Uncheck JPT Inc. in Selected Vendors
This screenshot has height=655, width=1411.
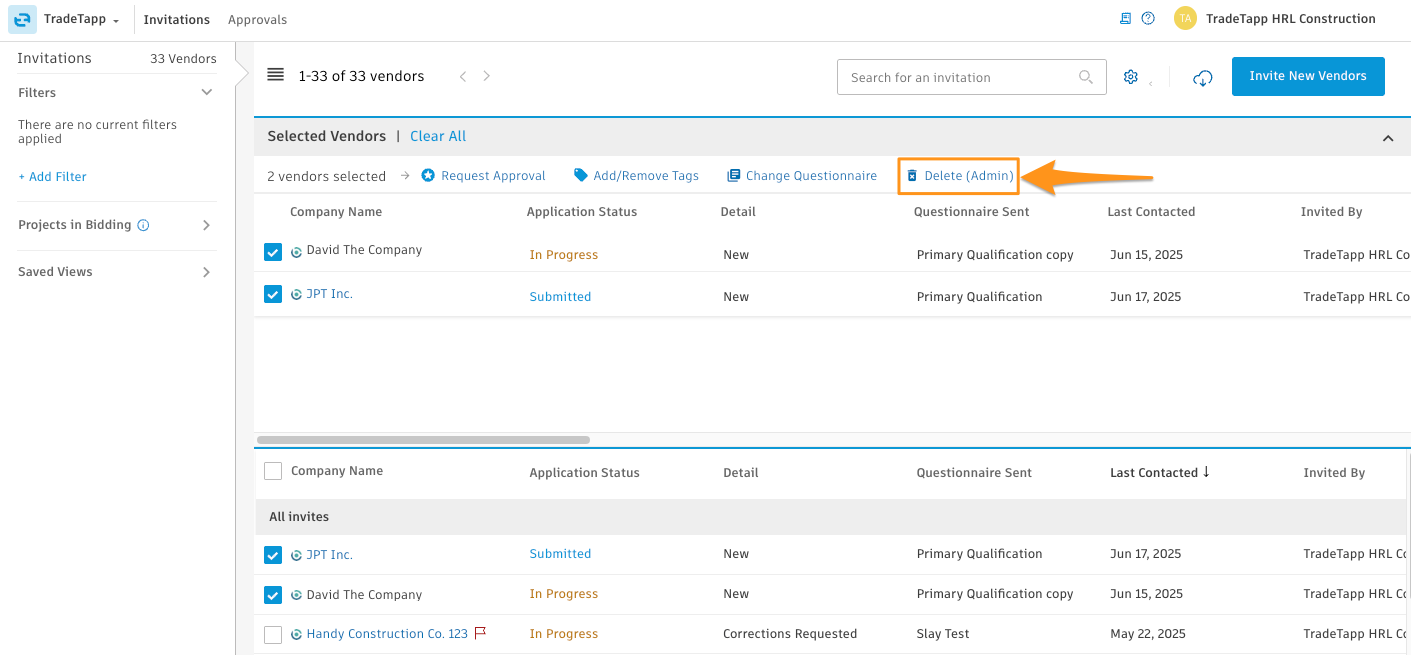[273, 294]
